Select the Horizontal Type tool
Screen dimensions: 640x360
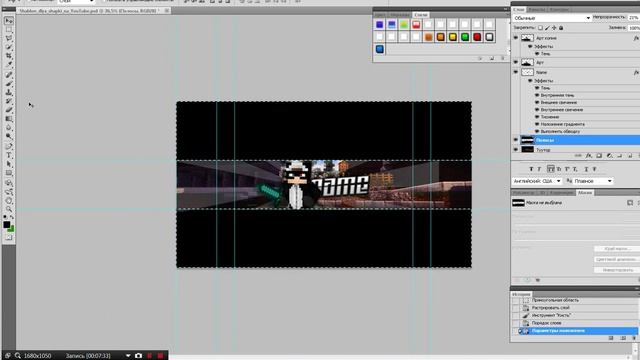[9, 155]
